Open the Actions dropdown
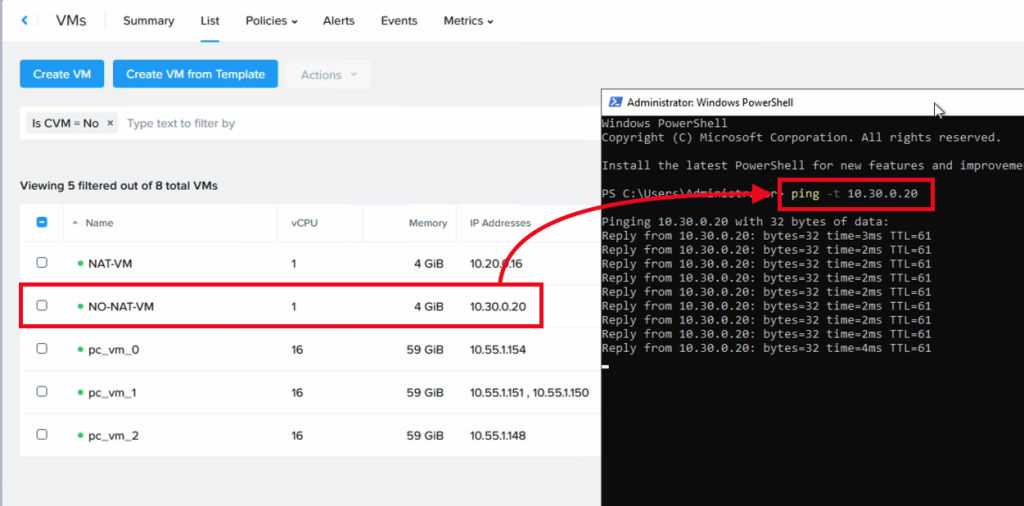The width and height of the screenshot is (1024, 506). coord(328,74)
